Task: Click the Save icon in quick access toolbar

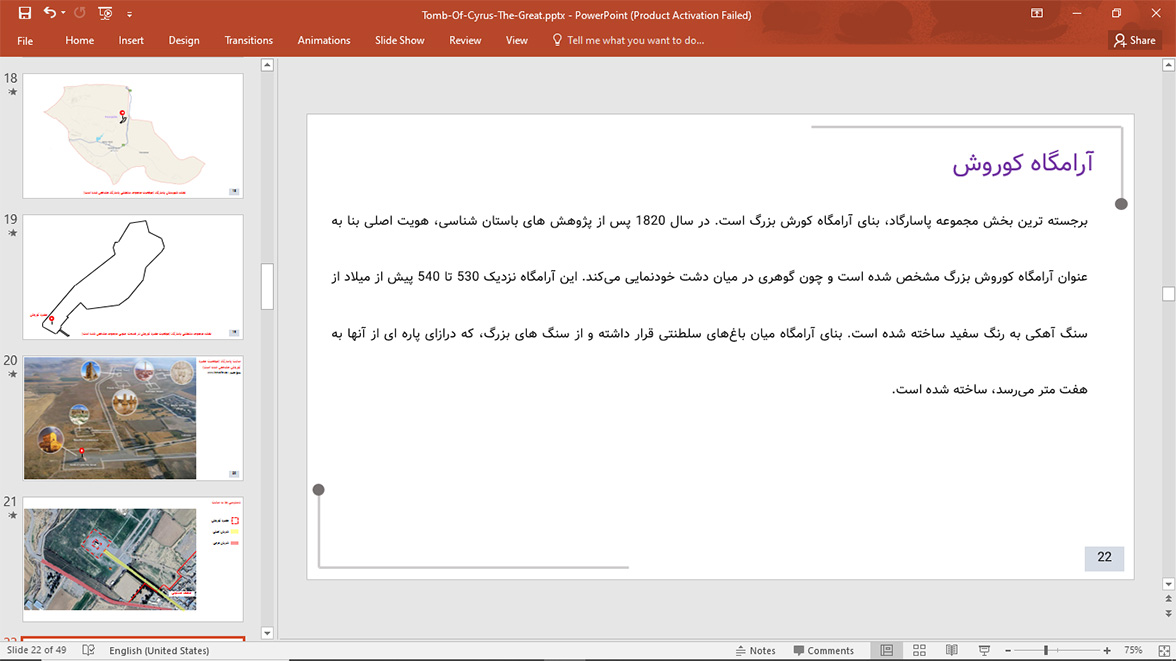Action: (25, 14)
